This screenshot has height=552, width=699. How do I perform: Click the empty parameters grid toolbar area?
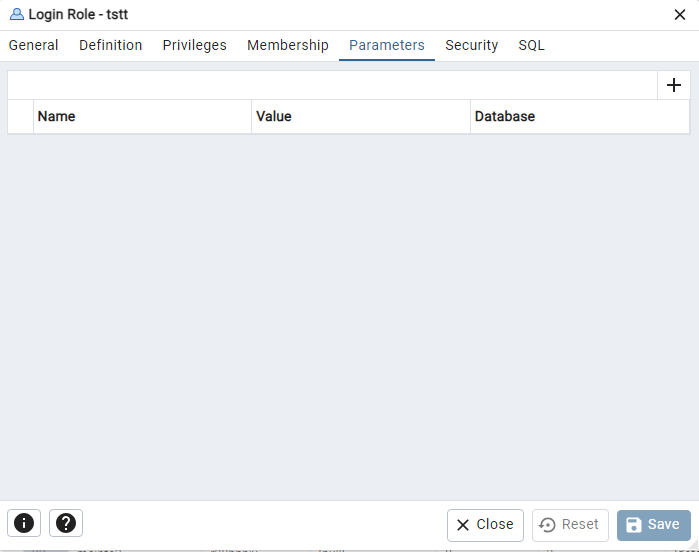coord(333,85)
